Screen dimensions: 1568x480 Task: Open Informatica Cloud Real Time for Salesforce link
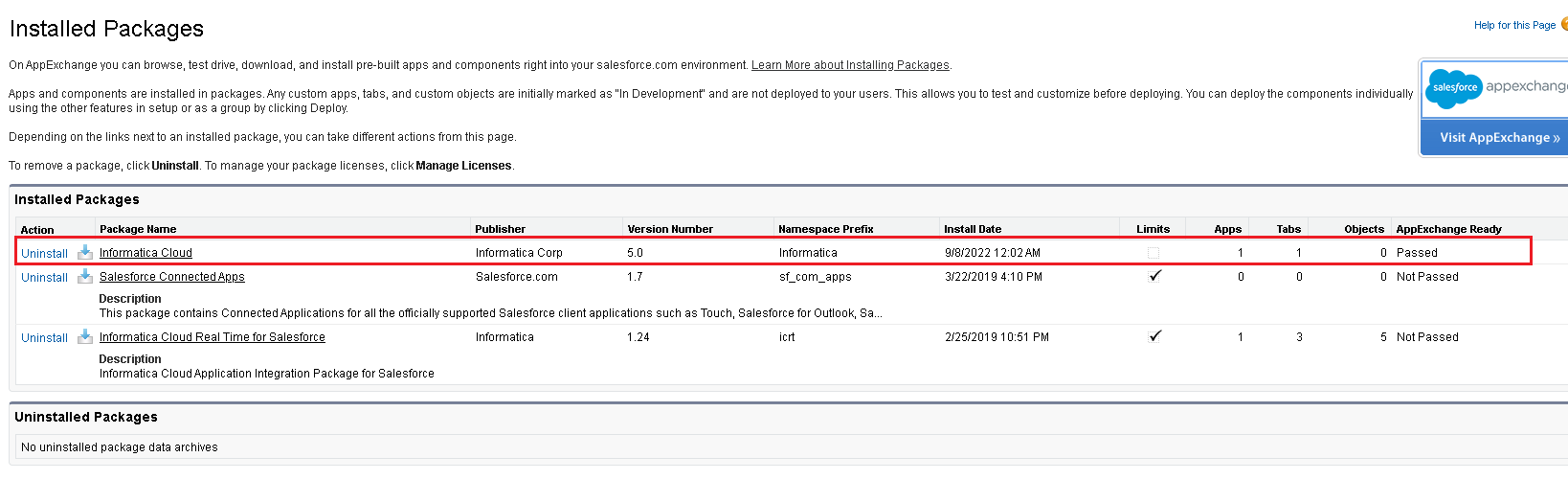click(x=213, y=337)
